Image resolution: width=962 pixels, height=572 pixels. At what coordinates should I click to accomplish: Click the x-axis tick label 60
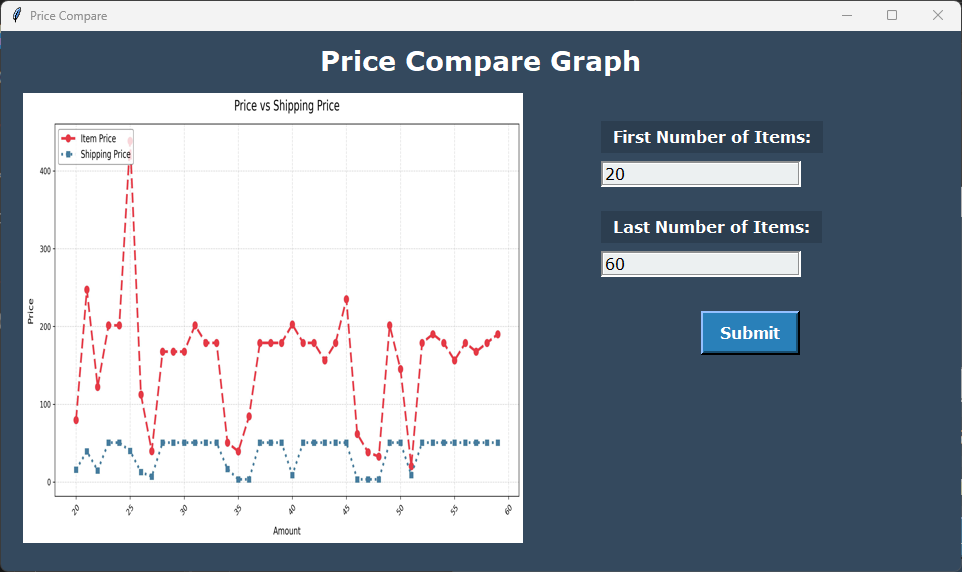[x=508, y=509]
